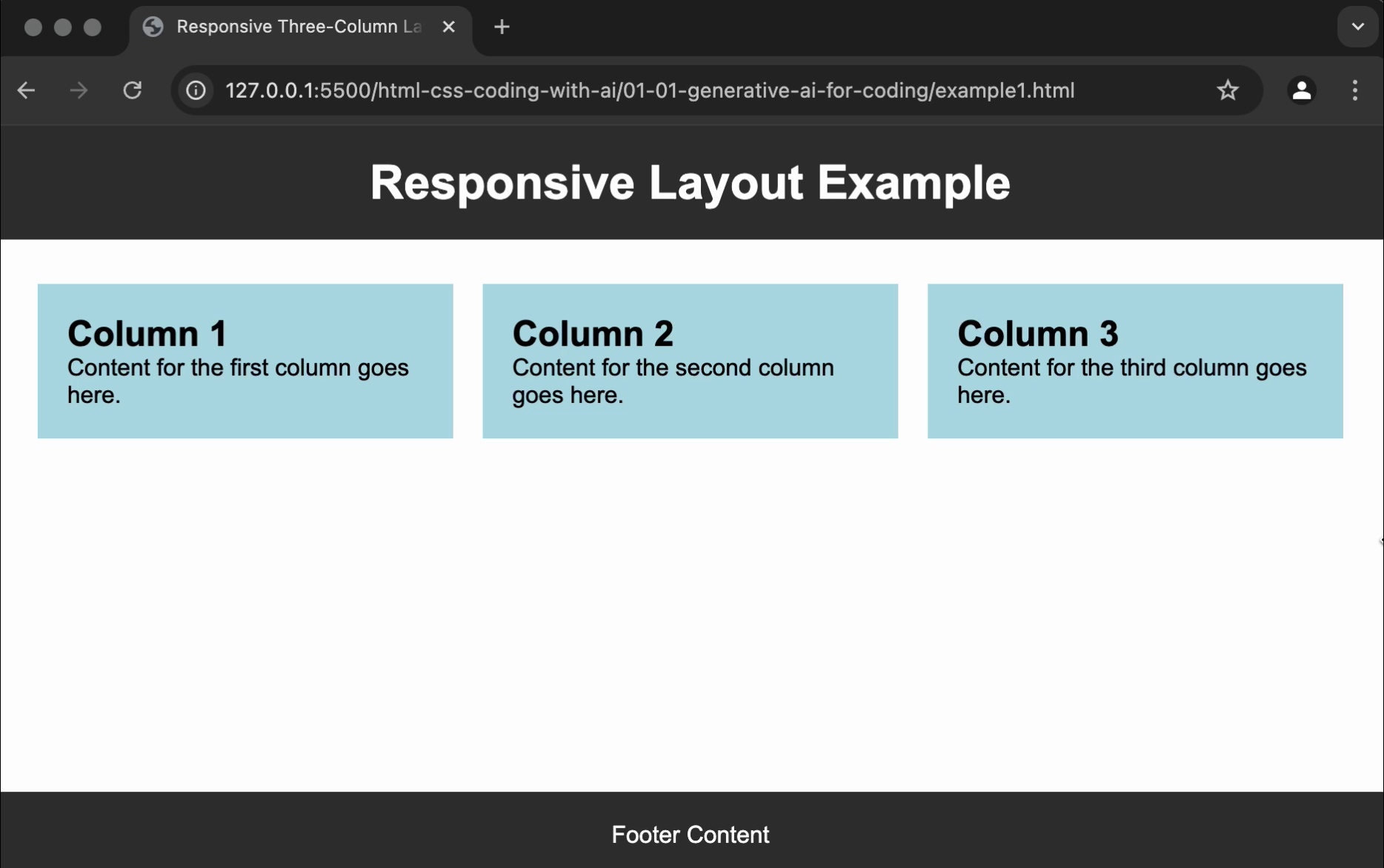Image resolution: width=1384 pixels, height=868 pixels.
Task: Click the tab's globe favicon
Action: (153, 27)
